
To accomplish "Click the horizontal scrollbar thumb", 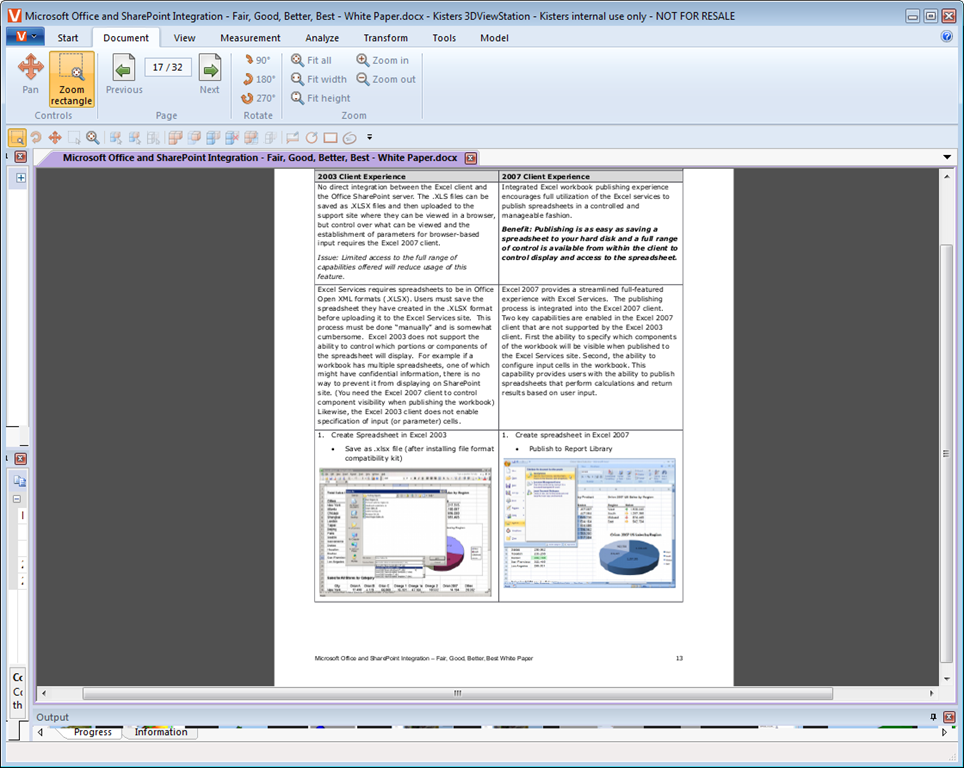I will (x=458, y=694).
